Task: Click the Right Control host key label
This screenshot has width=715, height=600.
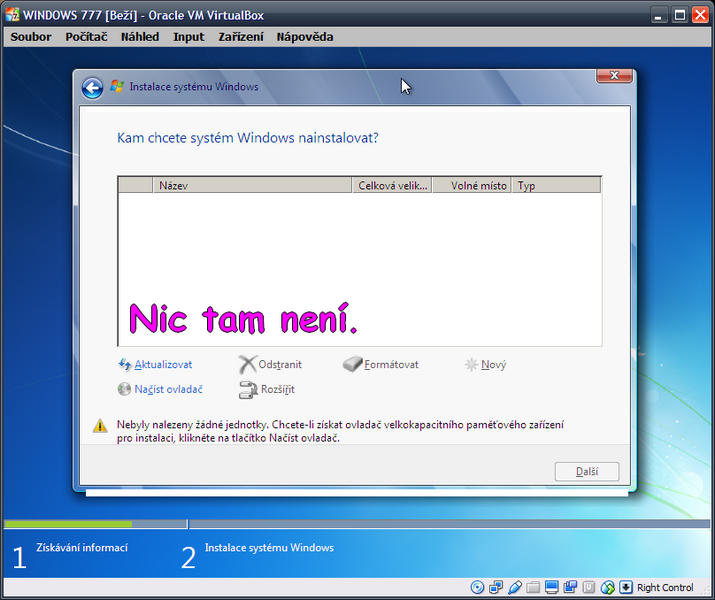Action: click(665, 588)
